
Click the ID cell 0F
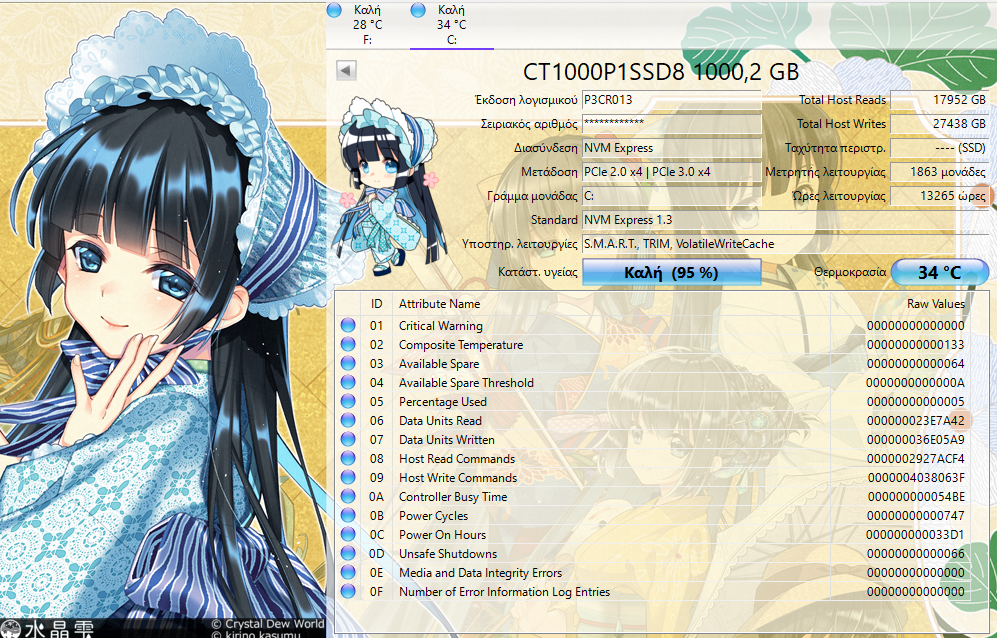click(376, 592)
